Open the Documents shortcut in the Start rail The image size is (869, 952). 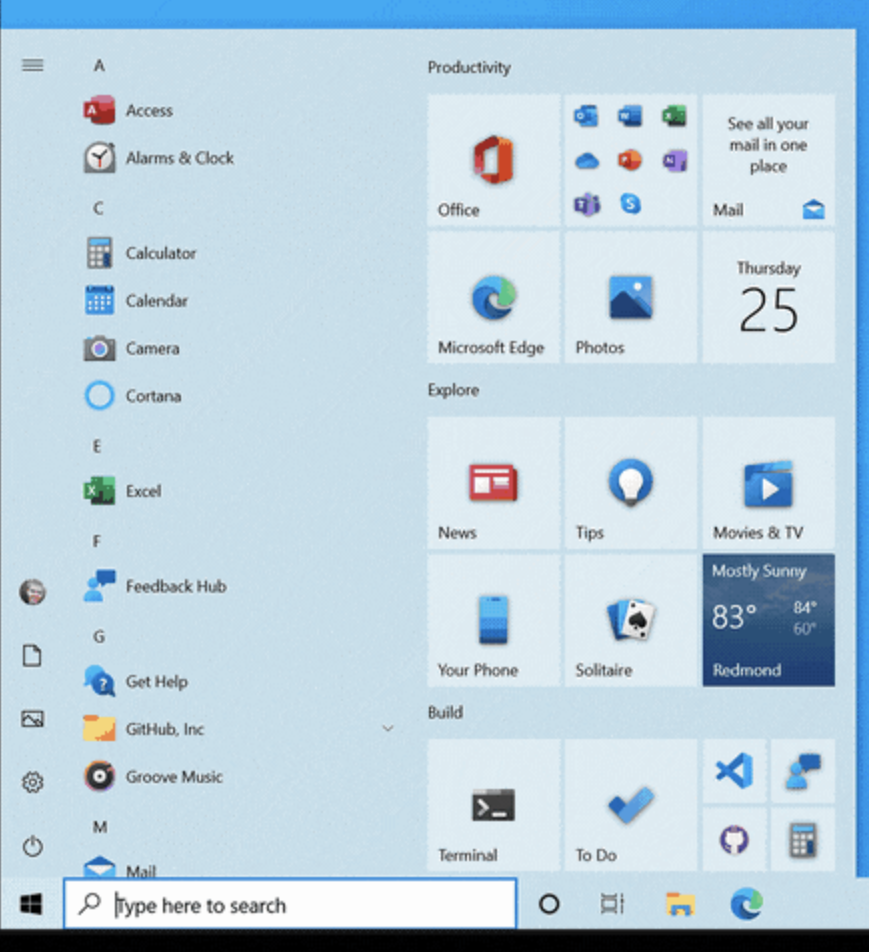point(32,656)
